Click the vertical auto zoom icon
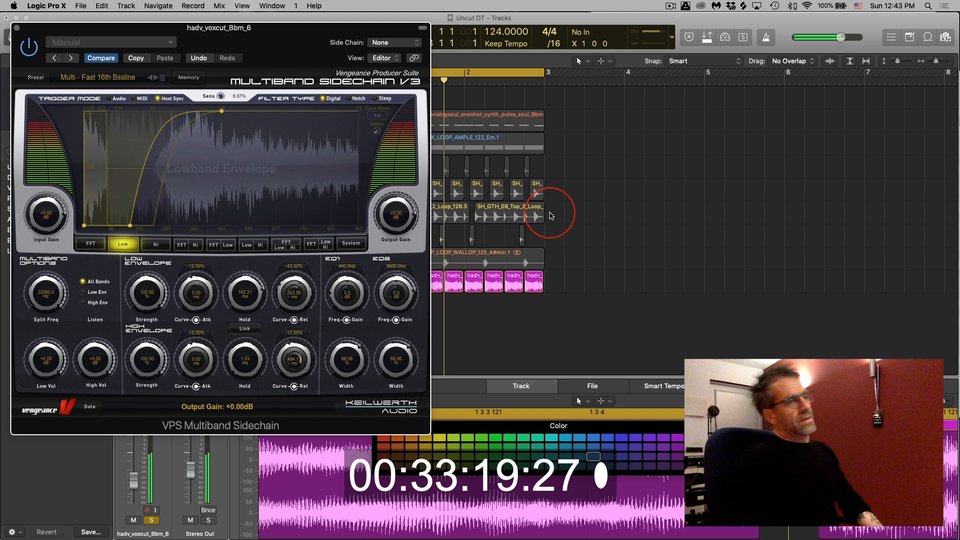This screenshot has height=540, width=960. (x=850, y=61)
